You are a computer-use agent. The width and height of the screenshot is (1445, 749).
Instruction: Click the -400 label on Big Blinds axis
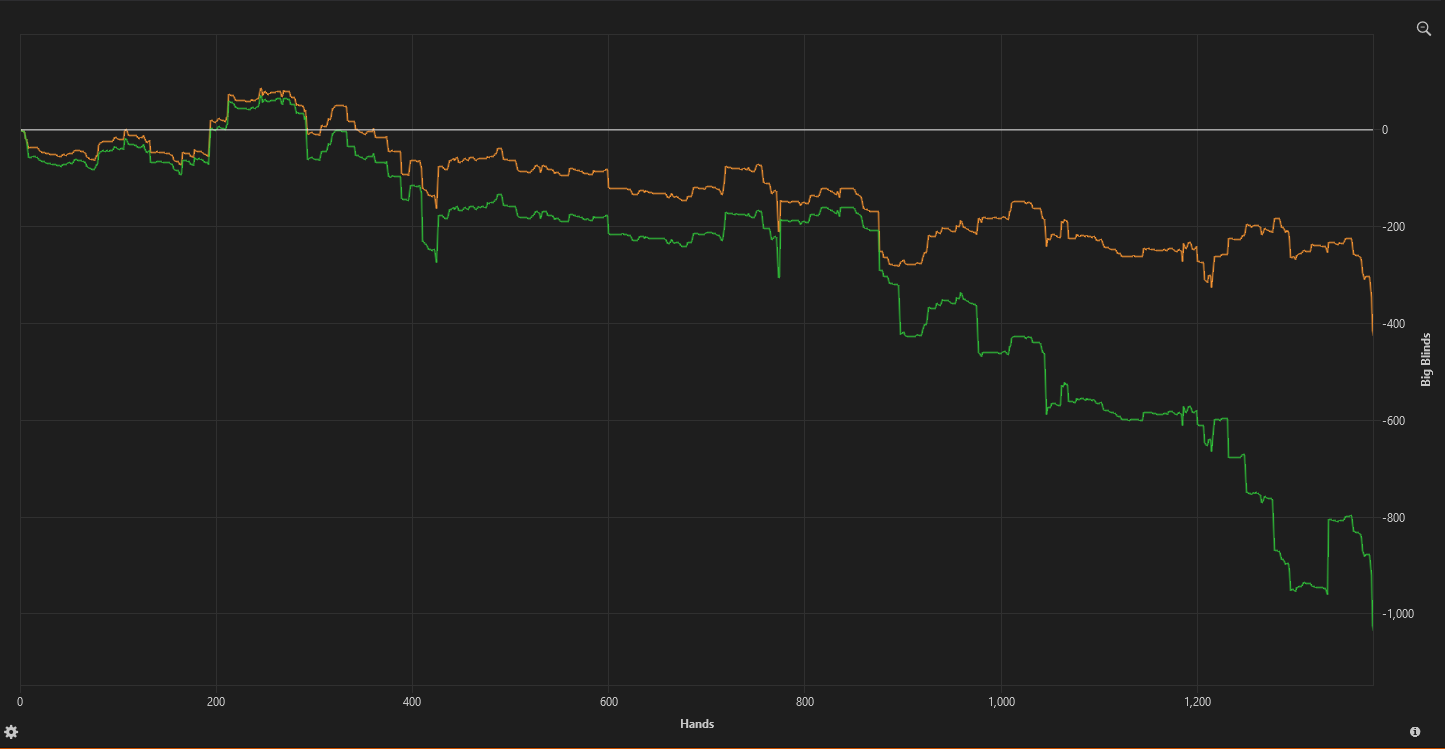(1392, 324)
